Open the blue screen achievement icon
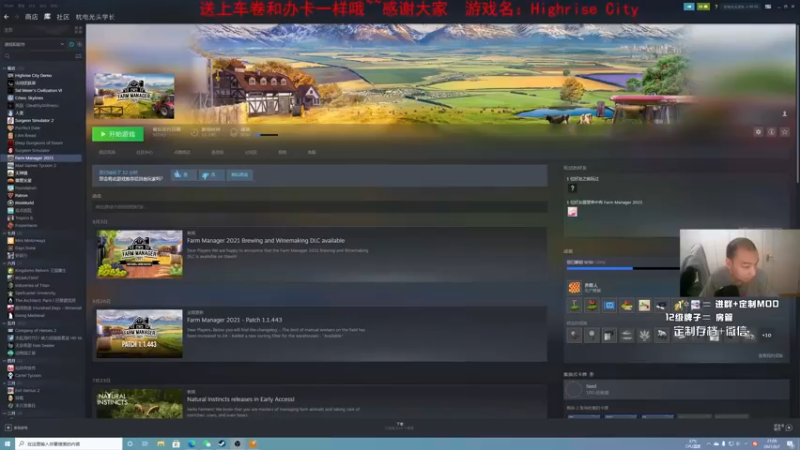Screen dimensions: 800x450 [609, 306]
